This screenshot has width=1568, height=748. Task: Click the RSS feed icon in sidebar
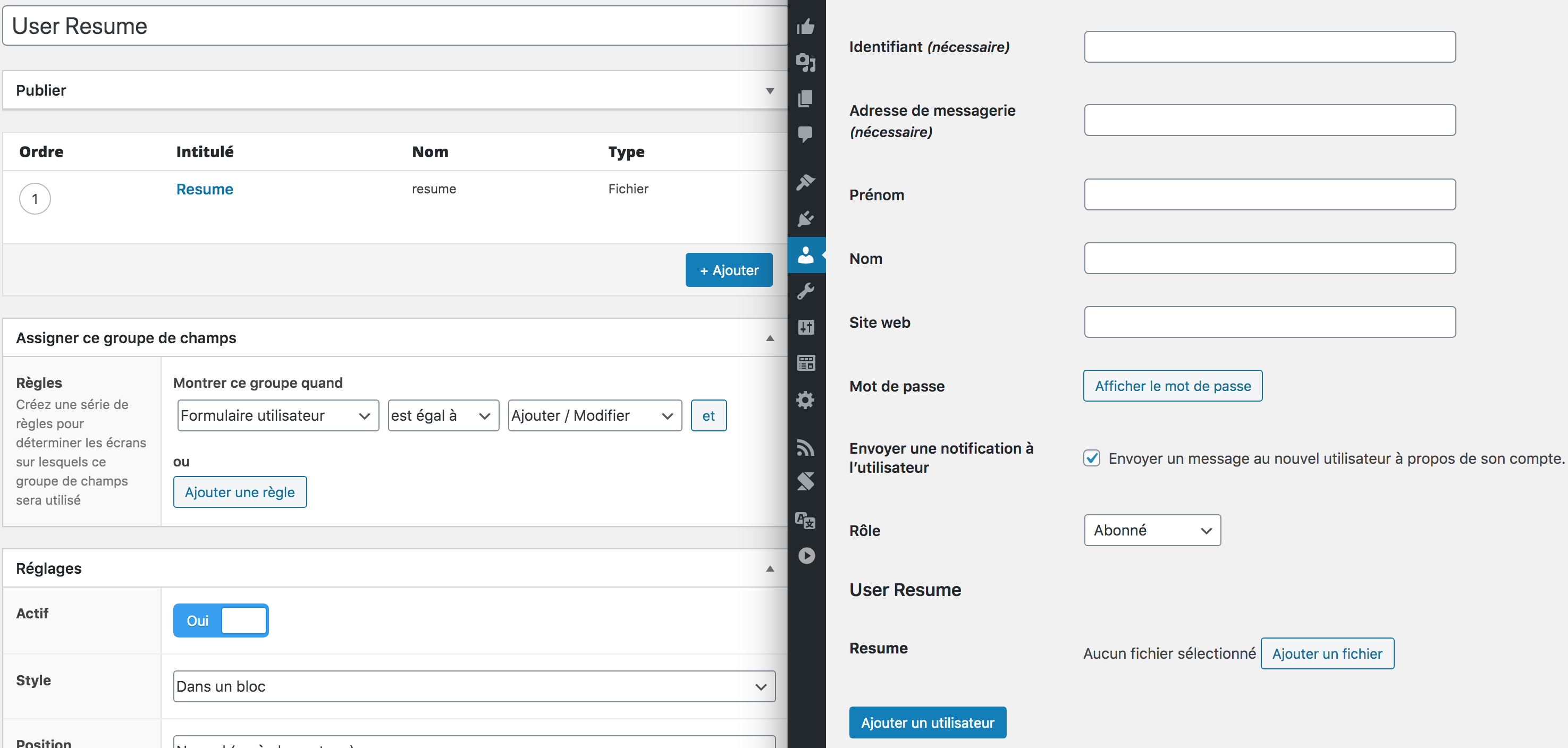[806, 447]
